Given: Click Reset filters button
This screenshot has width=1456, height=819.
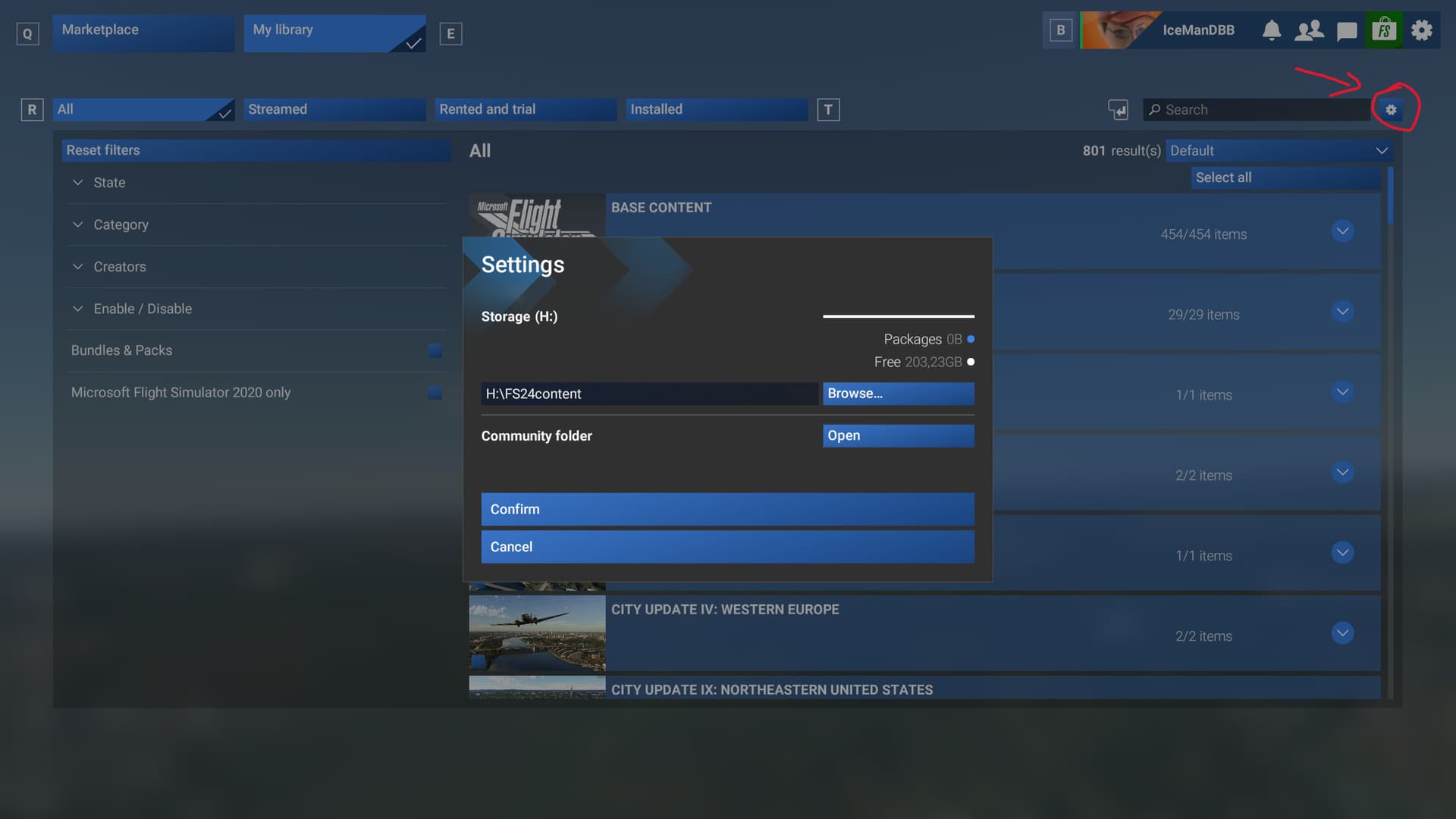Looking at the screenshot, I should tap(256, 150).
